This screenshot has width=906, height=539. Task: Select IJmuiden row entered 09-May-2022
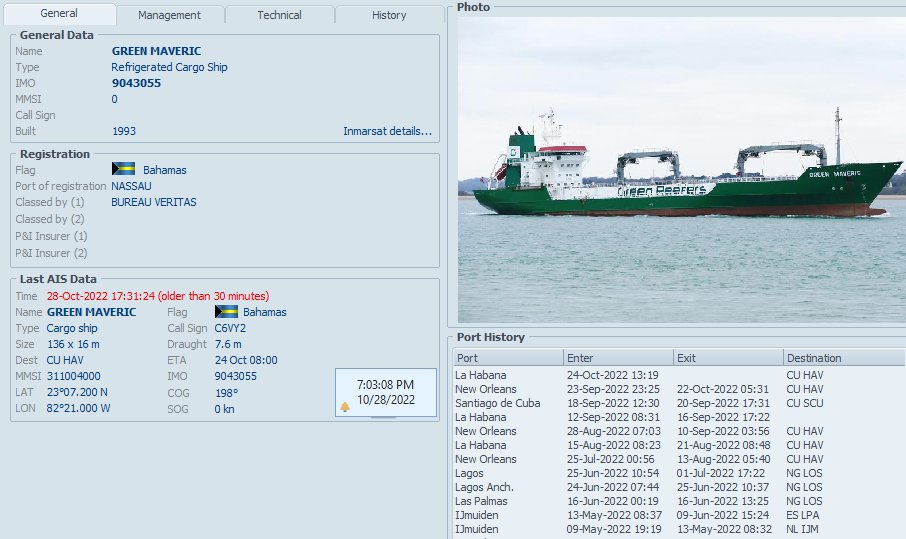click(679, 529)
